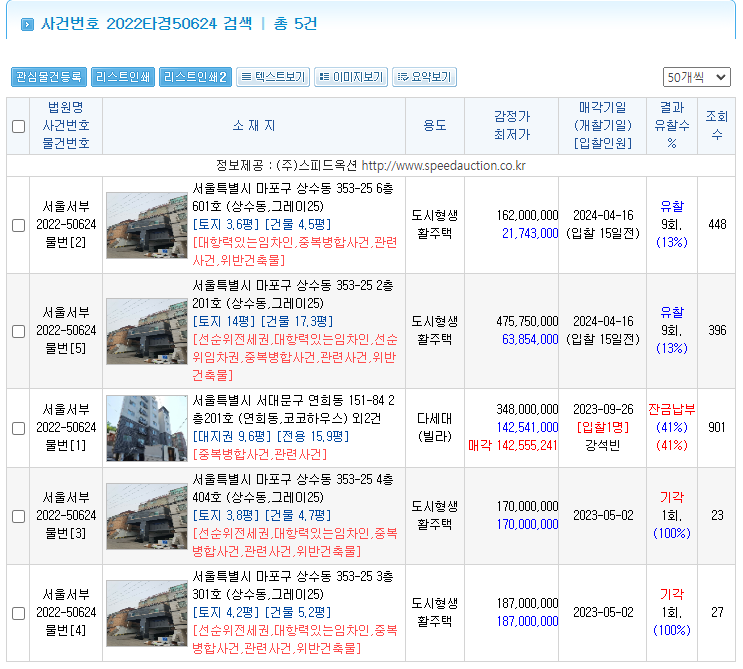Open address link 상수동 353-25 6층 601호
Screen dimensions: 743x669
292,198
